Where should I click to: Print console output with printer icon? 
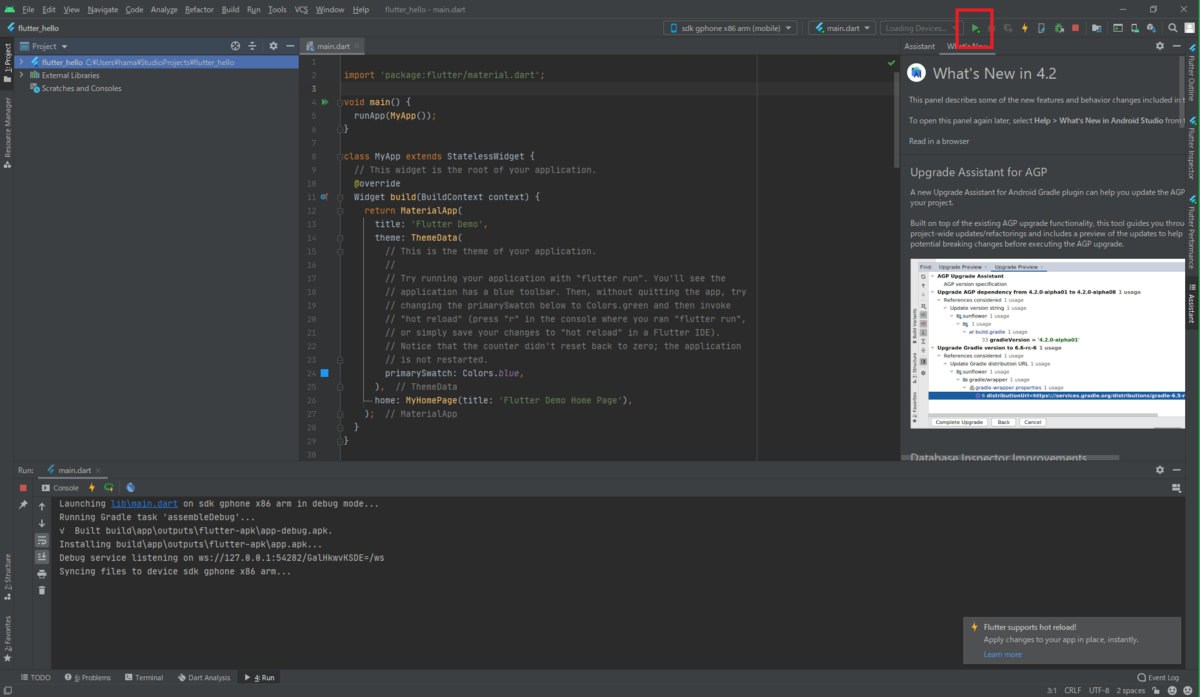click(x=42, y=574)
